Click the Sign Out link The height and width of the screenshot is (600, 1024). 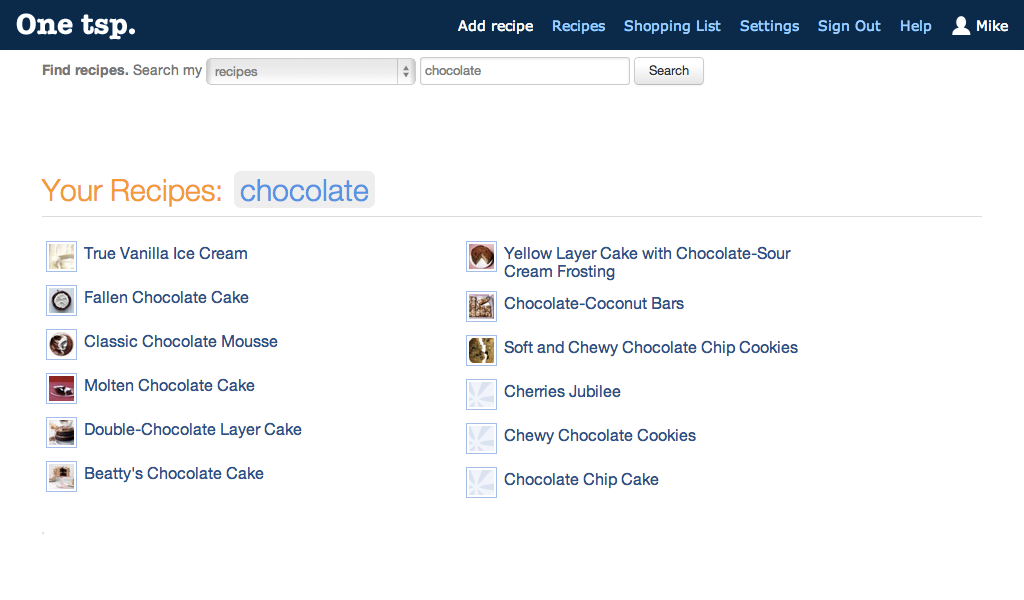point(849,26)
